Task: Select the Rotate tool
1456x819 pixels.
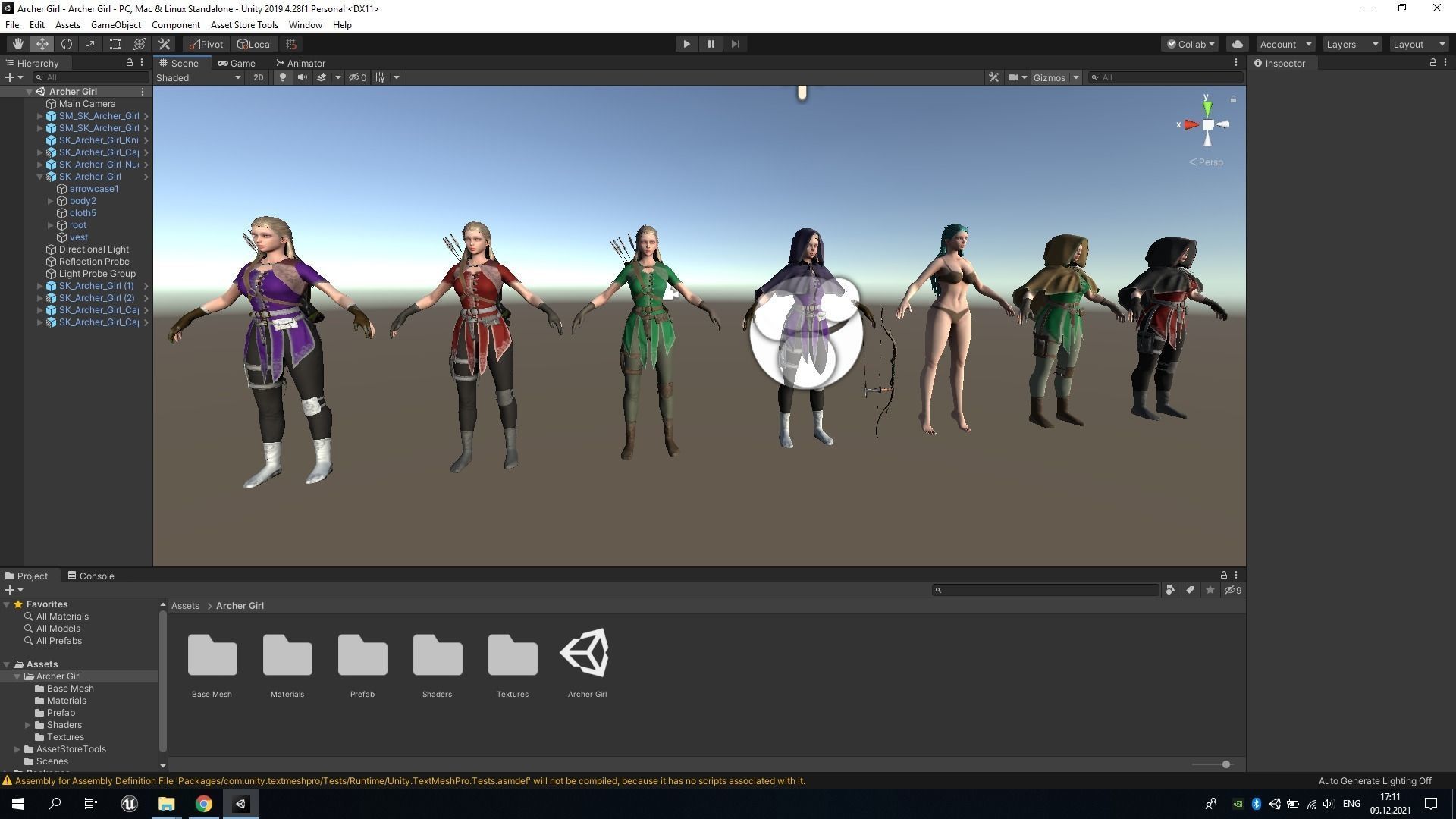Action: (67, 44)
